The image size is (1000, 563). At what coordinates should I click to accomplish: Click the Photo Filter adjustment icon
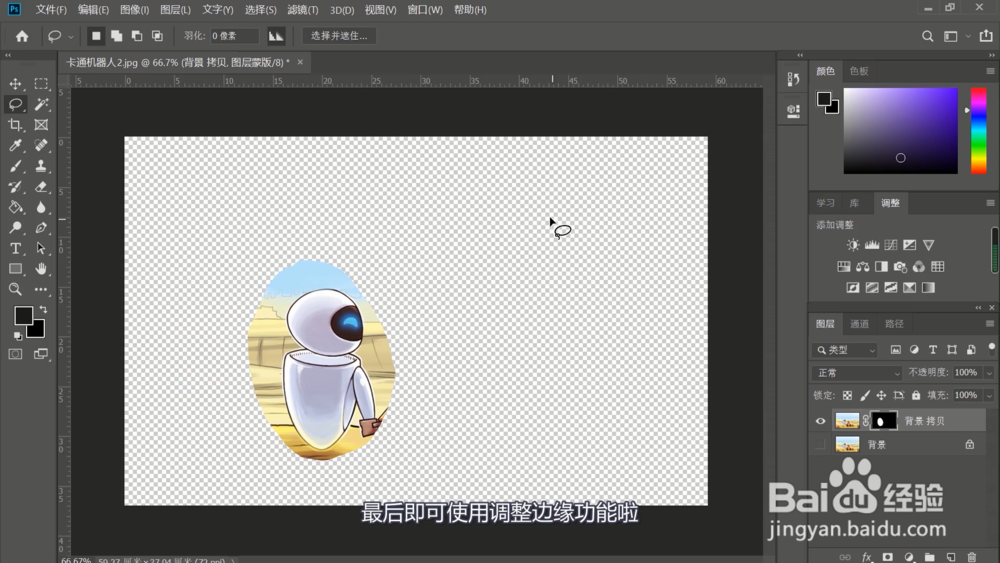point(900,267)
